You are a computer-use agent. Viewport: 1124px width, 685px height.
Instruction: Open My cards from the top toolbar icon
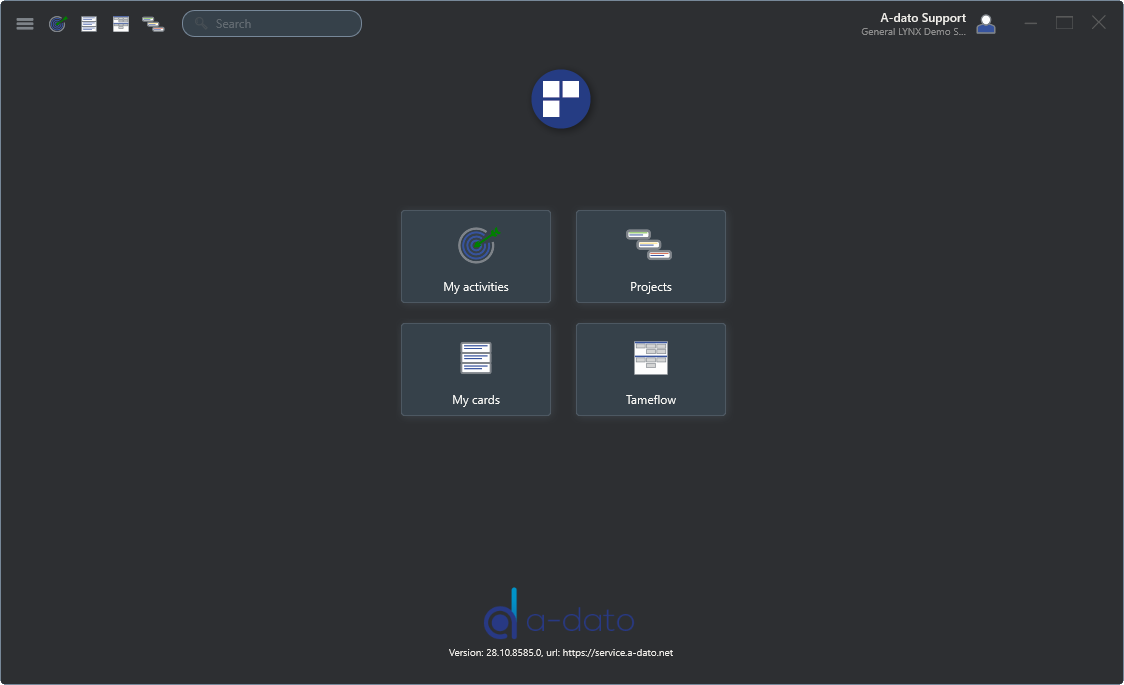coord(89,24)
